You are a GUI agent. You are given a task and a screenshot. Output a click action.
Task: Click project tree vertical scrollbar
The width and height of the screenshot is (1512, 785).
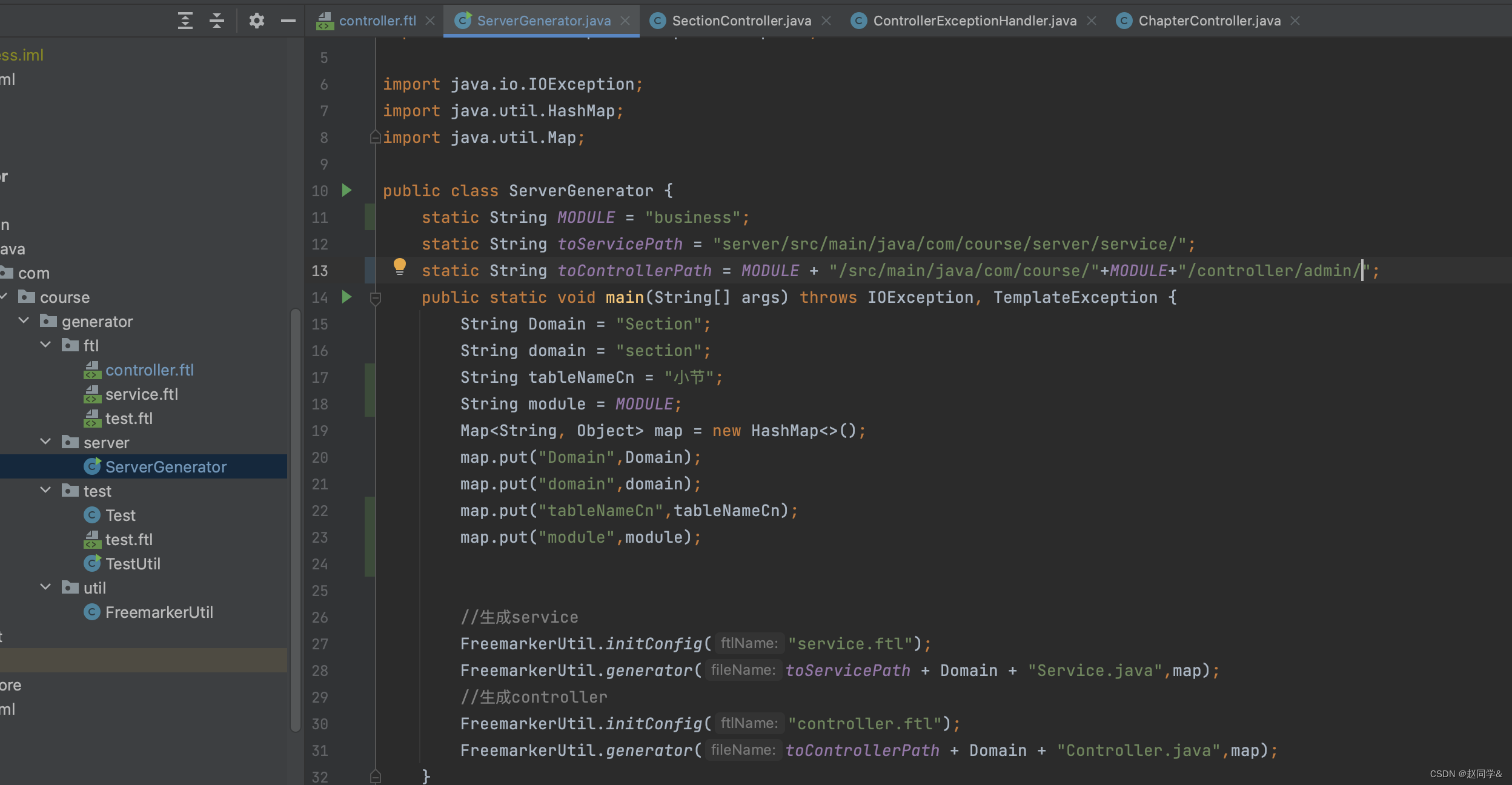point(296,521)
